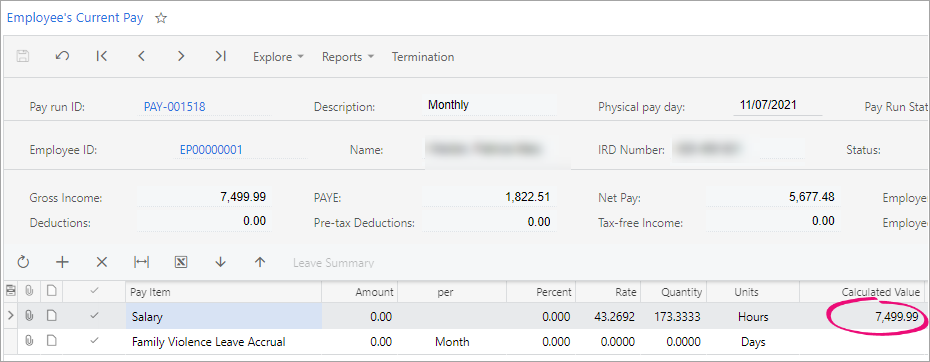Click the header checkmark column

click(x=94, y=291)
